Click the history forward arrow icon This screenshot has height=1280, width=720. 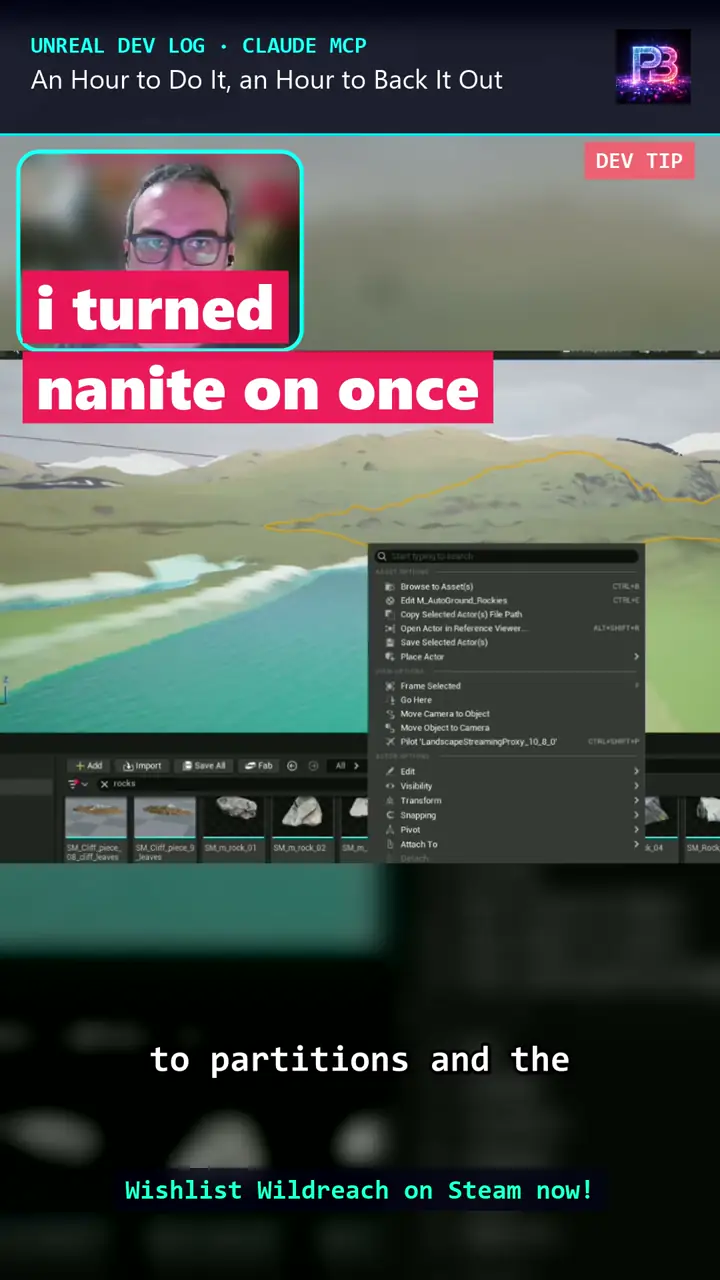[313, 766]
